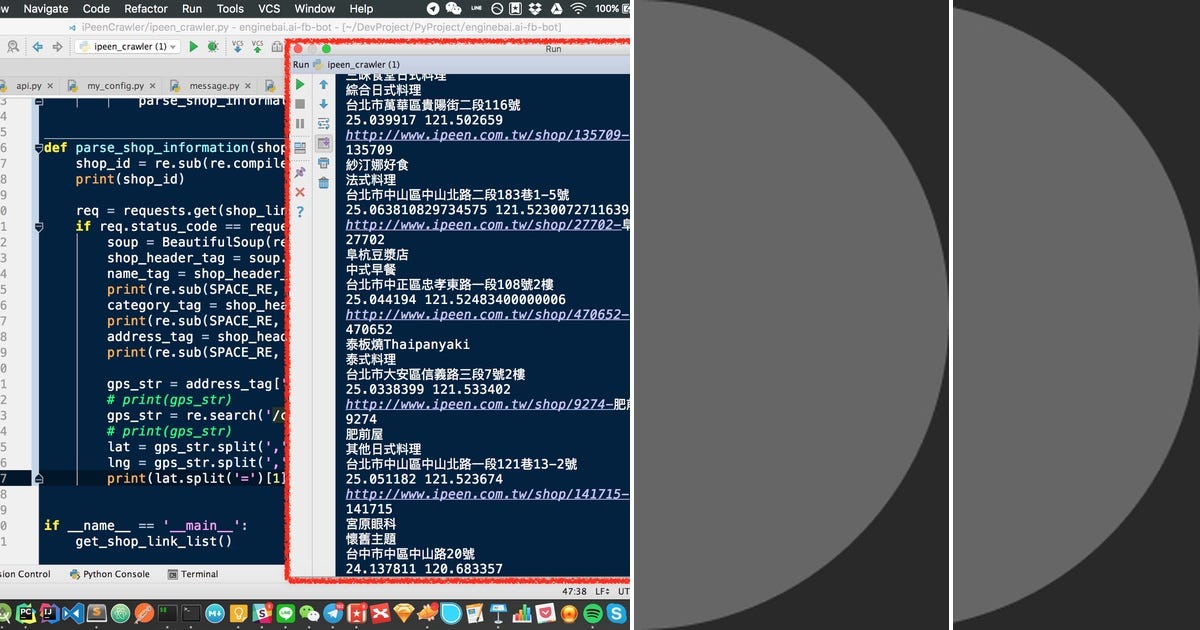Update project via the VCS down-arrow icon
The height and width of the screenshot is (630, 1200).
click(x=238, y=47)
